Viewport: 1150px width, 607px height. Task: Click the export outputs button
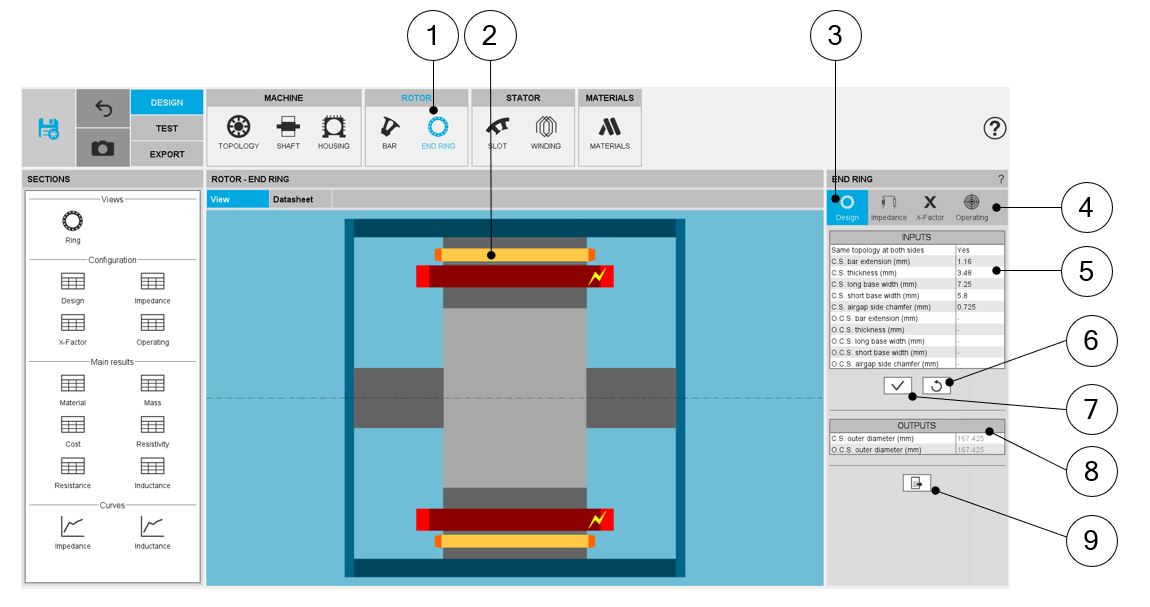tap(916, 483)
